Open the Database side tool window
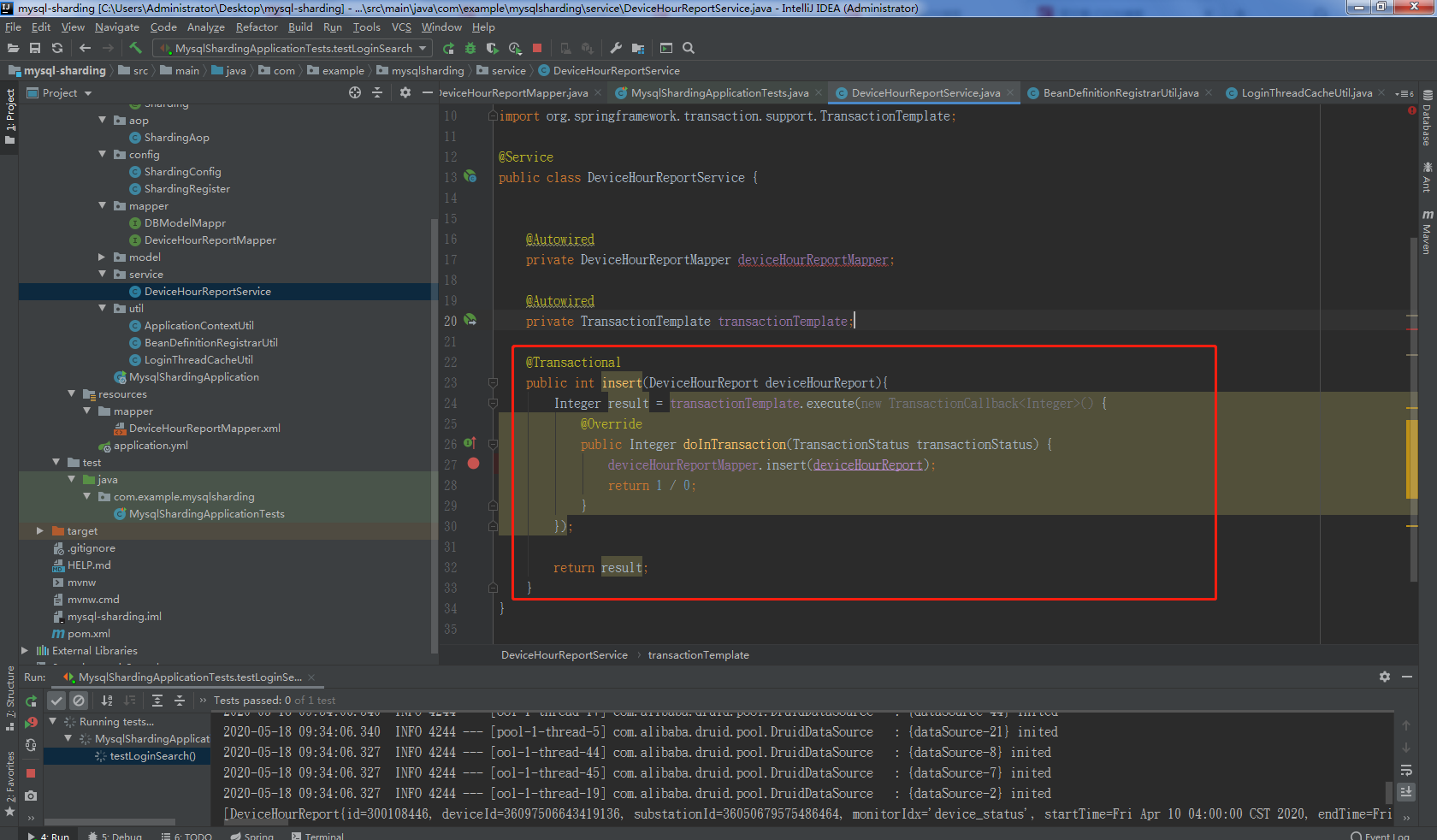The width and height of the screenshot is (1437, 840). point(1427,119)
